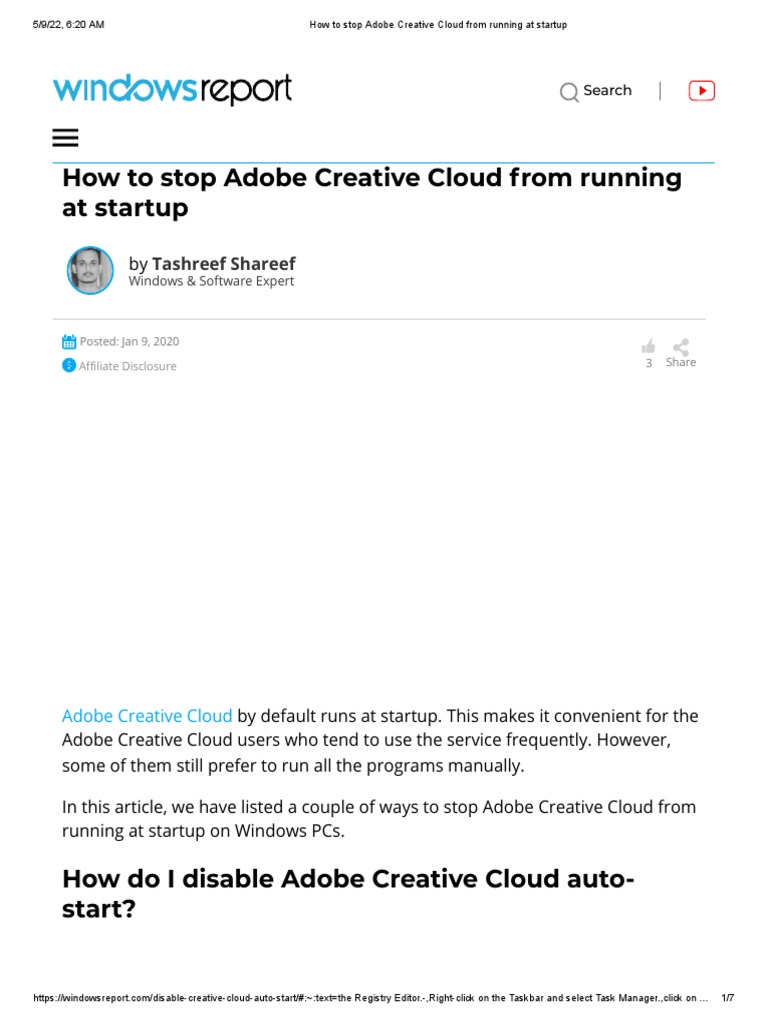Click the thumbs up like icon
Viewport: 768px width, 1024px height.
point(648,346)
